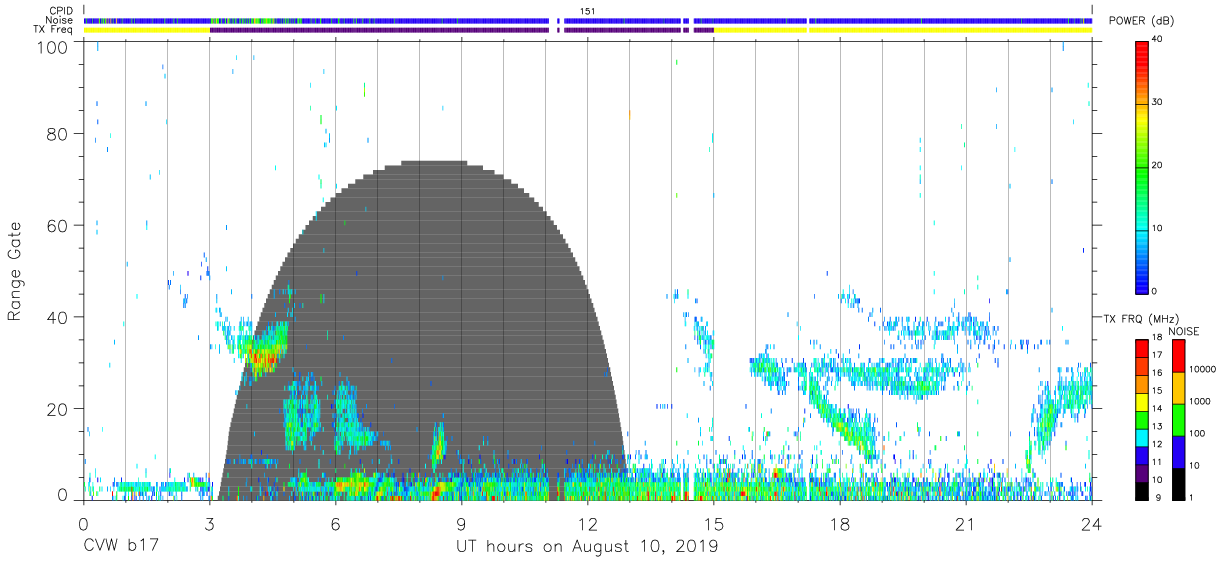This screenshot has height=567, width=1228.
Task: Click the x-axis tick label '12'
Action: tap(587, 525)
